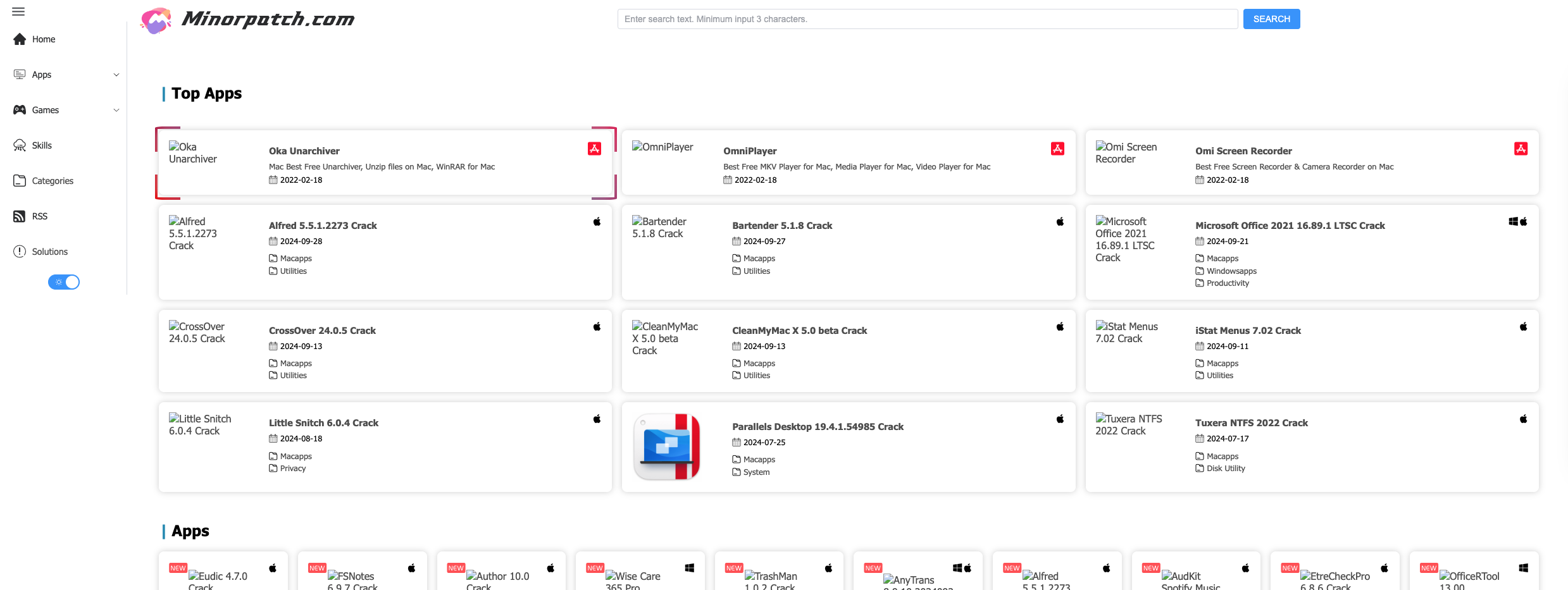1568x590 pixels.
Task: Click Parallels Desktop app thumbnail
Action: (x=667, y=447)
